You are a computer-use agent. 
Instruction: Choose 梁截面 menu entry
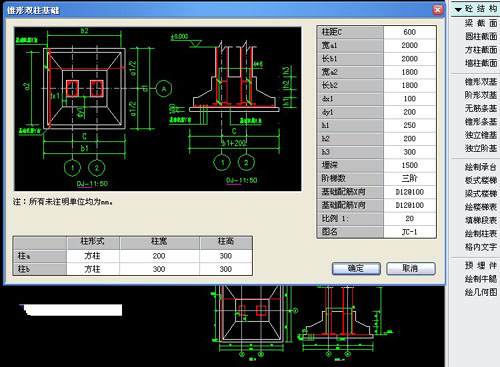(480, 23)
